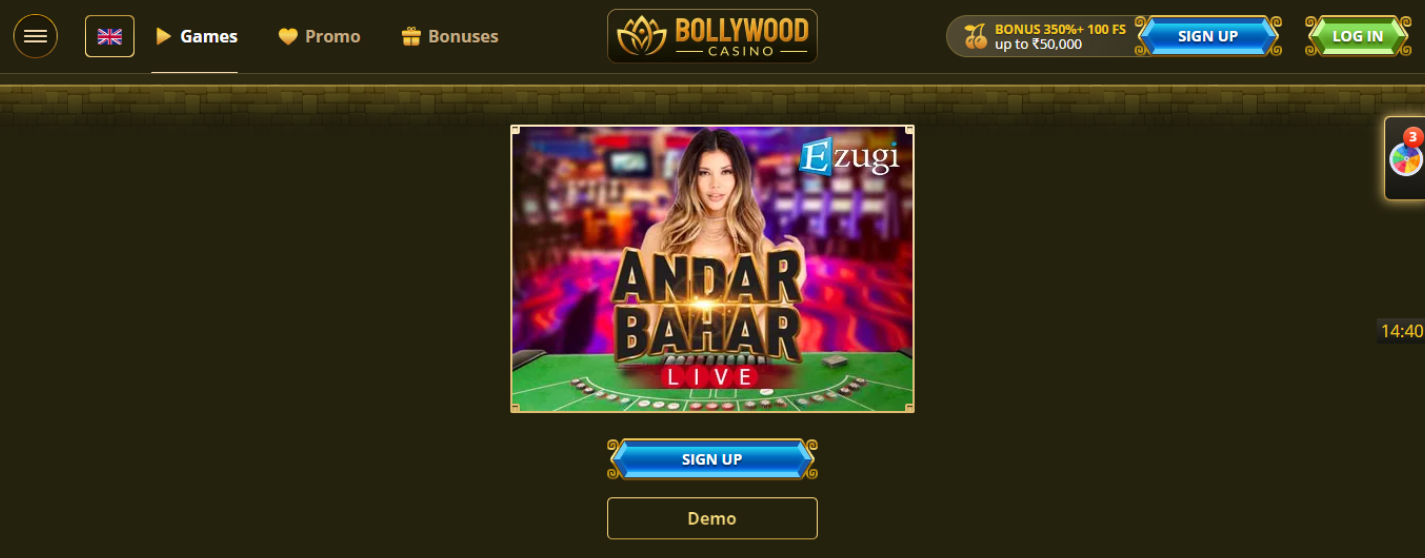Click the play triangle icon beside Games
1425x558 pixels.
tap(164, 36)
